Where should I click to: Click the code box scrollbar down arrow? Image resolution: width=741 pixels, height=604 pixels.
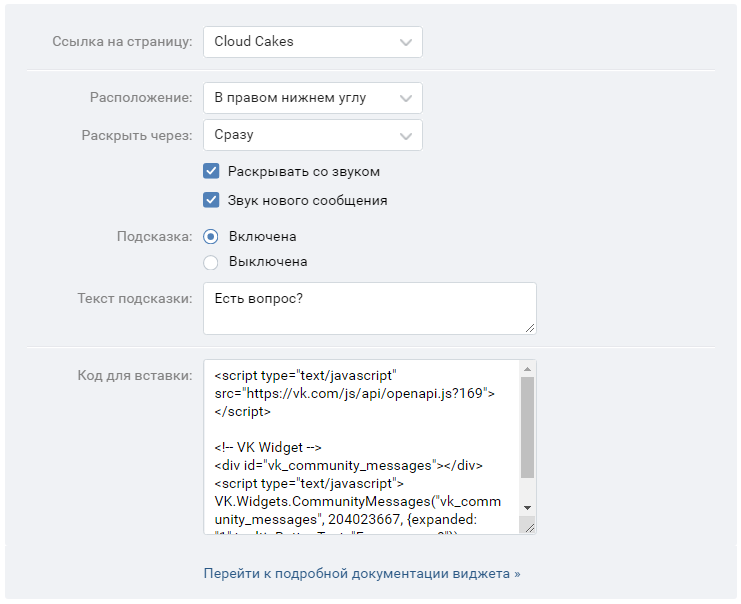tap(527, 508)
